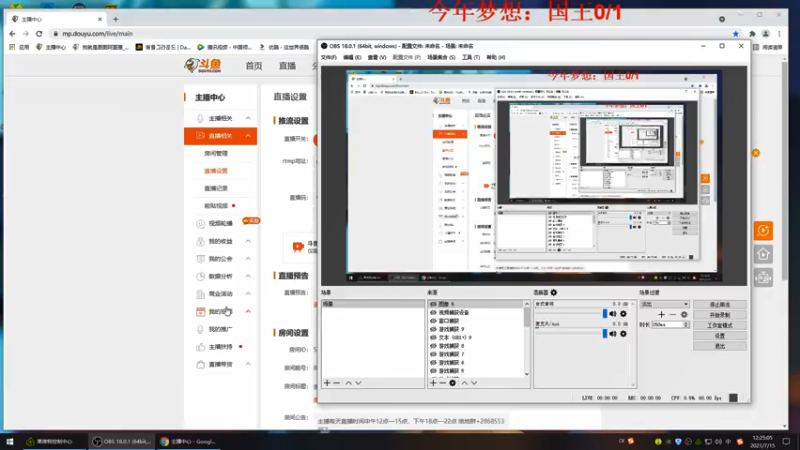The width and height of the screenshot is (800, 450).
Task: Click the Douyu logo on the page header
Action: 203,65
